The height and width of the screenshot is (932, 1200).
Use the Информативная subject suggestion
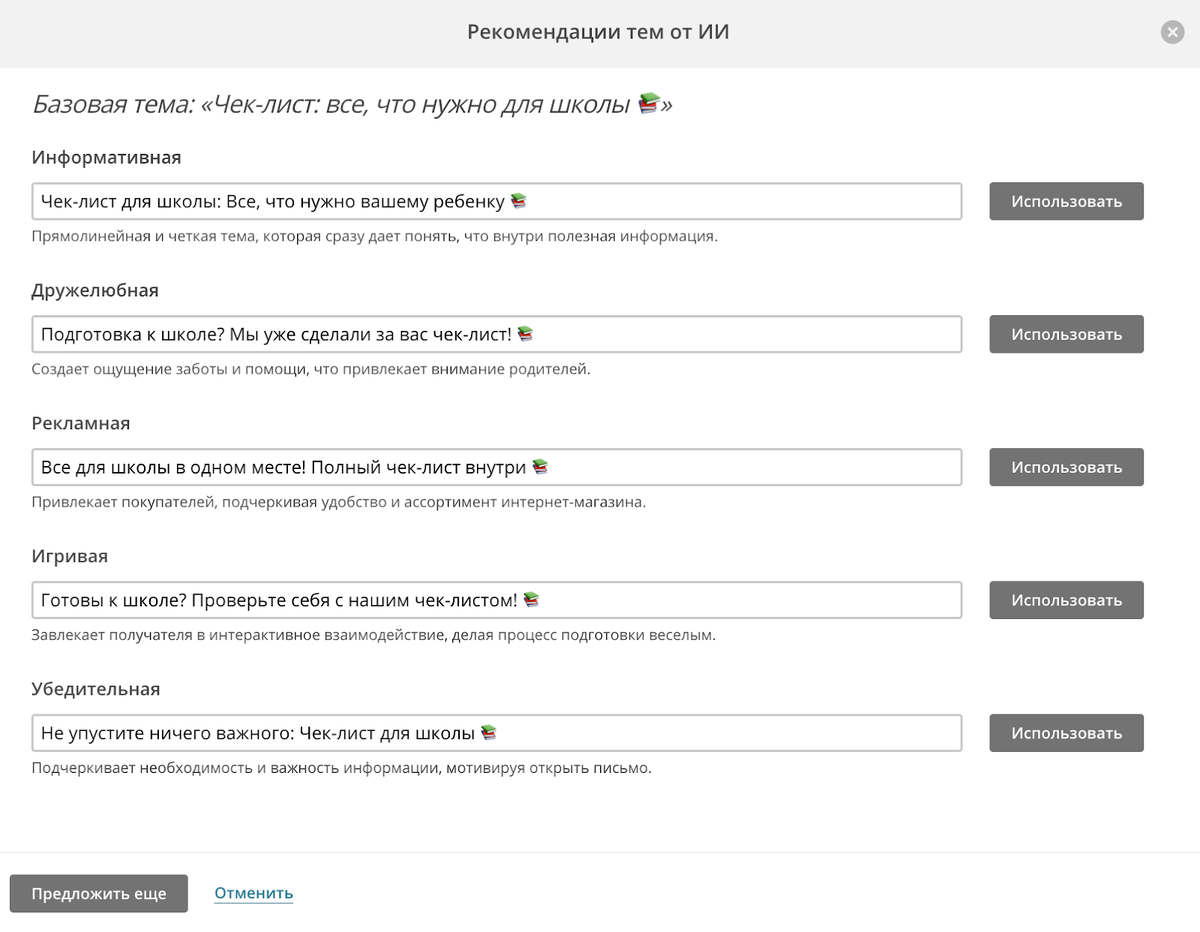click(1066, 201)
